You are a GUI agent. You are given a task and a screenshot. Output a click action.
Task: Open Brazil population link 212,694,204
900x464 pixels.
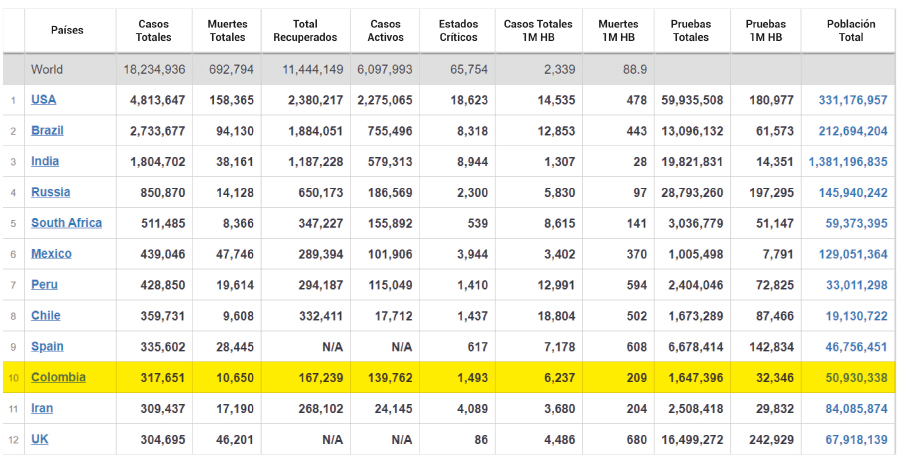click(x=853, y=132)
